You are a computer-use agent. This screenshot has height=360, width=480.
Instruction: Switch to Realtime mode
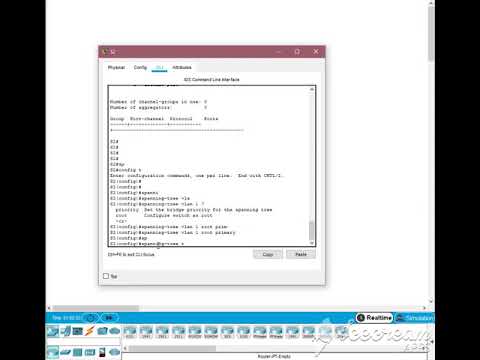(x=374, y=318)
